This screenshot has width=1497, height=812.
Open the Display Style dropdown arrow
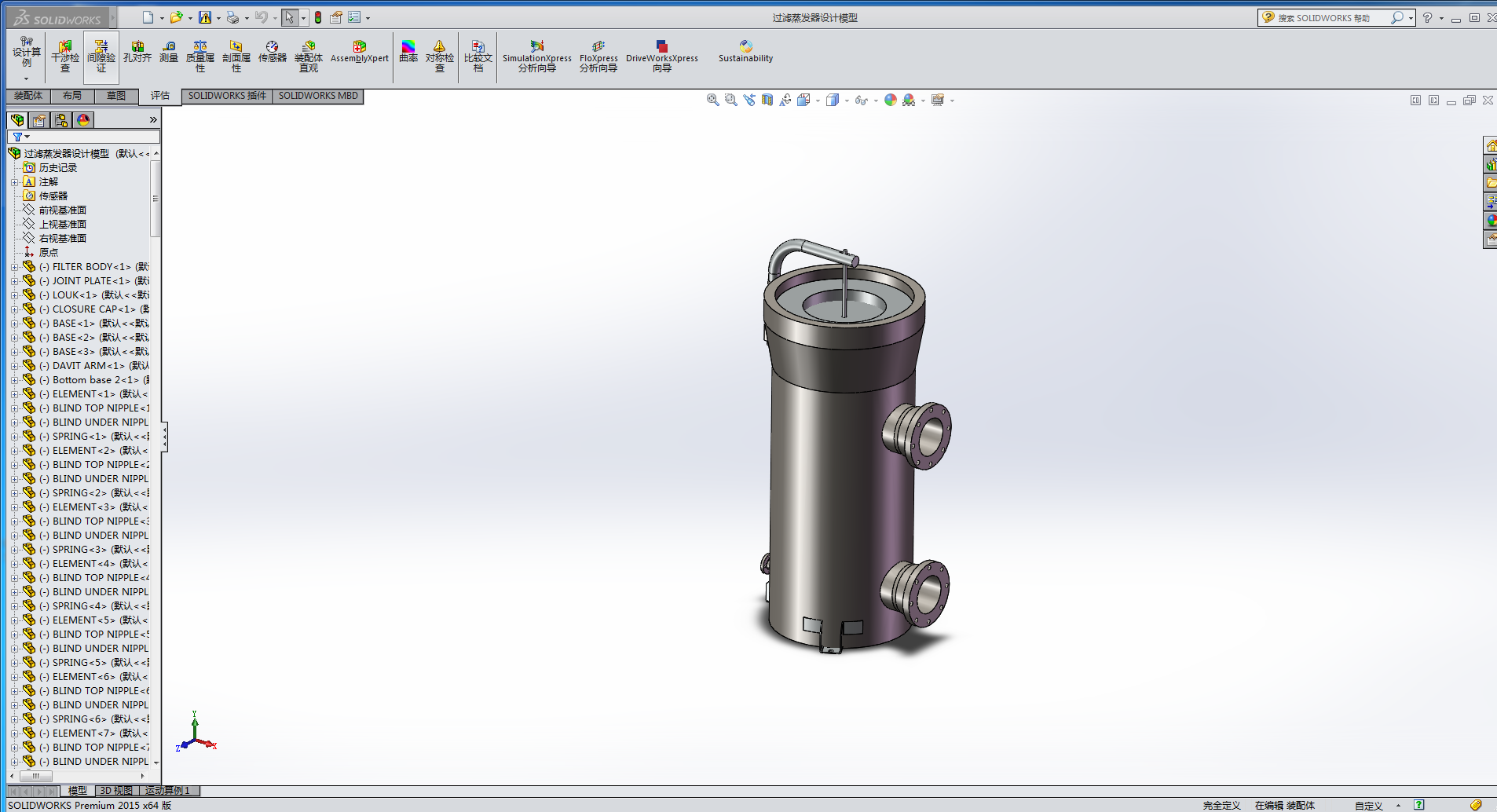[847, 101]
